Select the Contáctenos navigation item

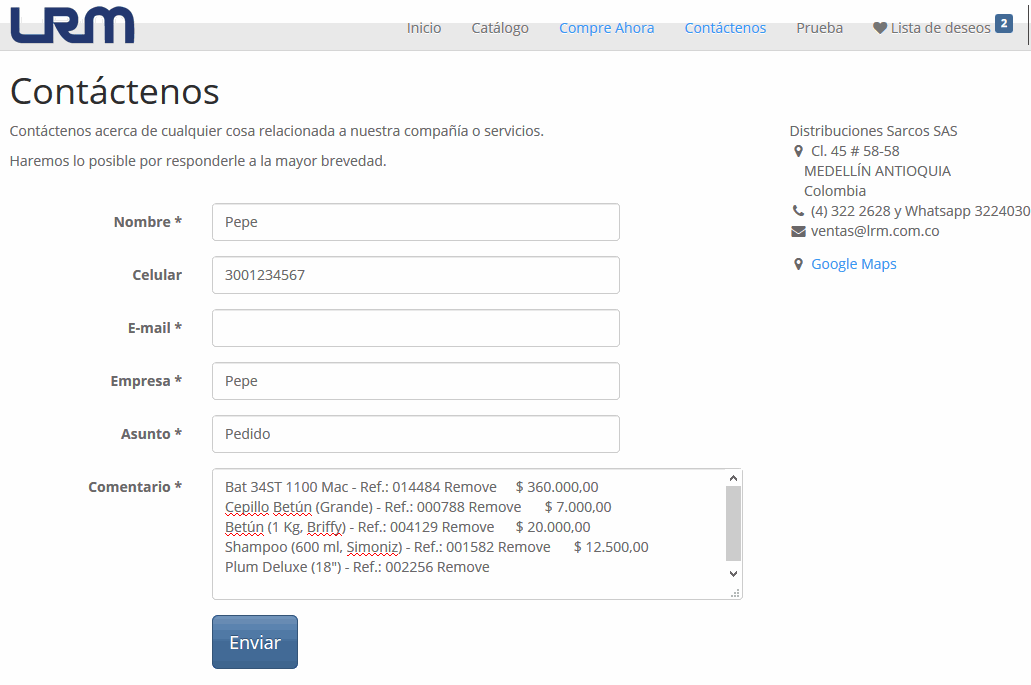(x=725, y=28)
